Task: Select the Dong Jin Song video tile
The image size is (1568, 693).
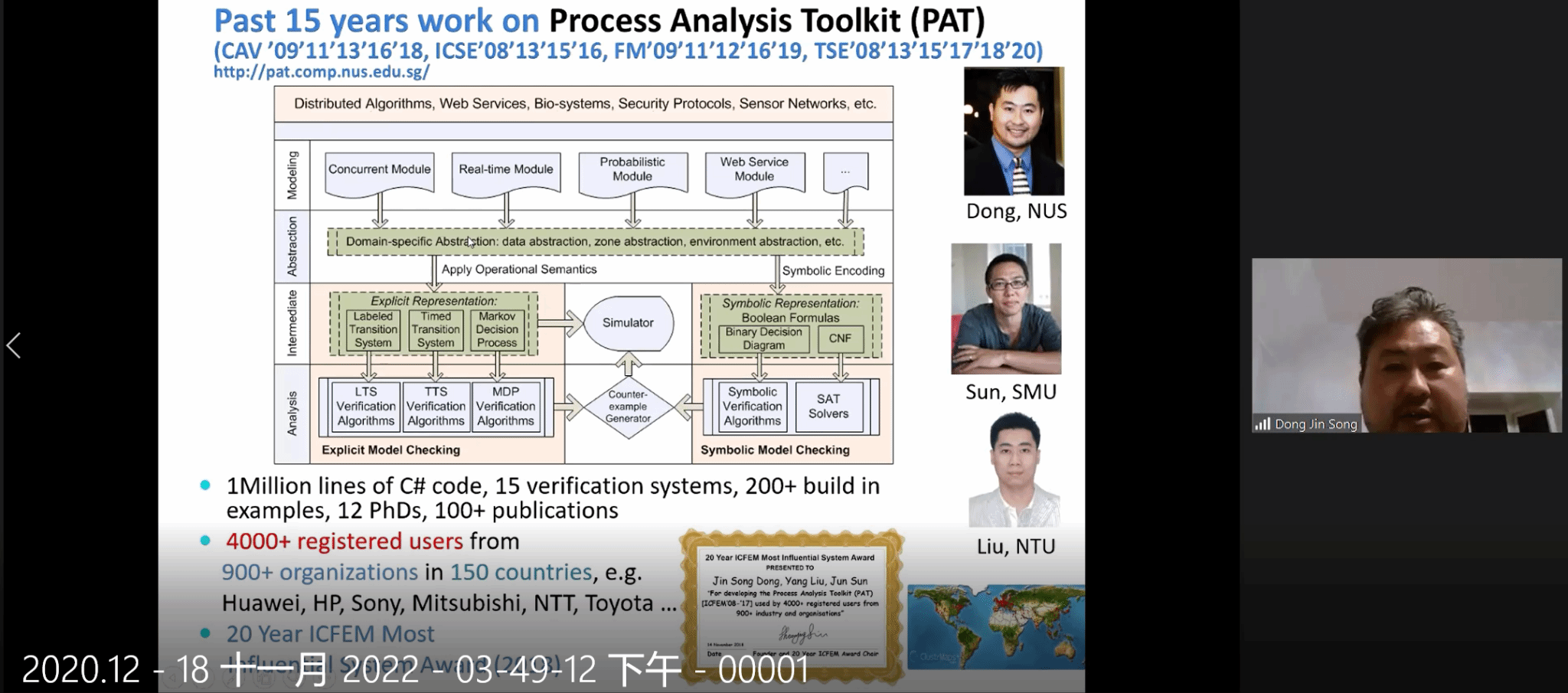Action: 1406,345
